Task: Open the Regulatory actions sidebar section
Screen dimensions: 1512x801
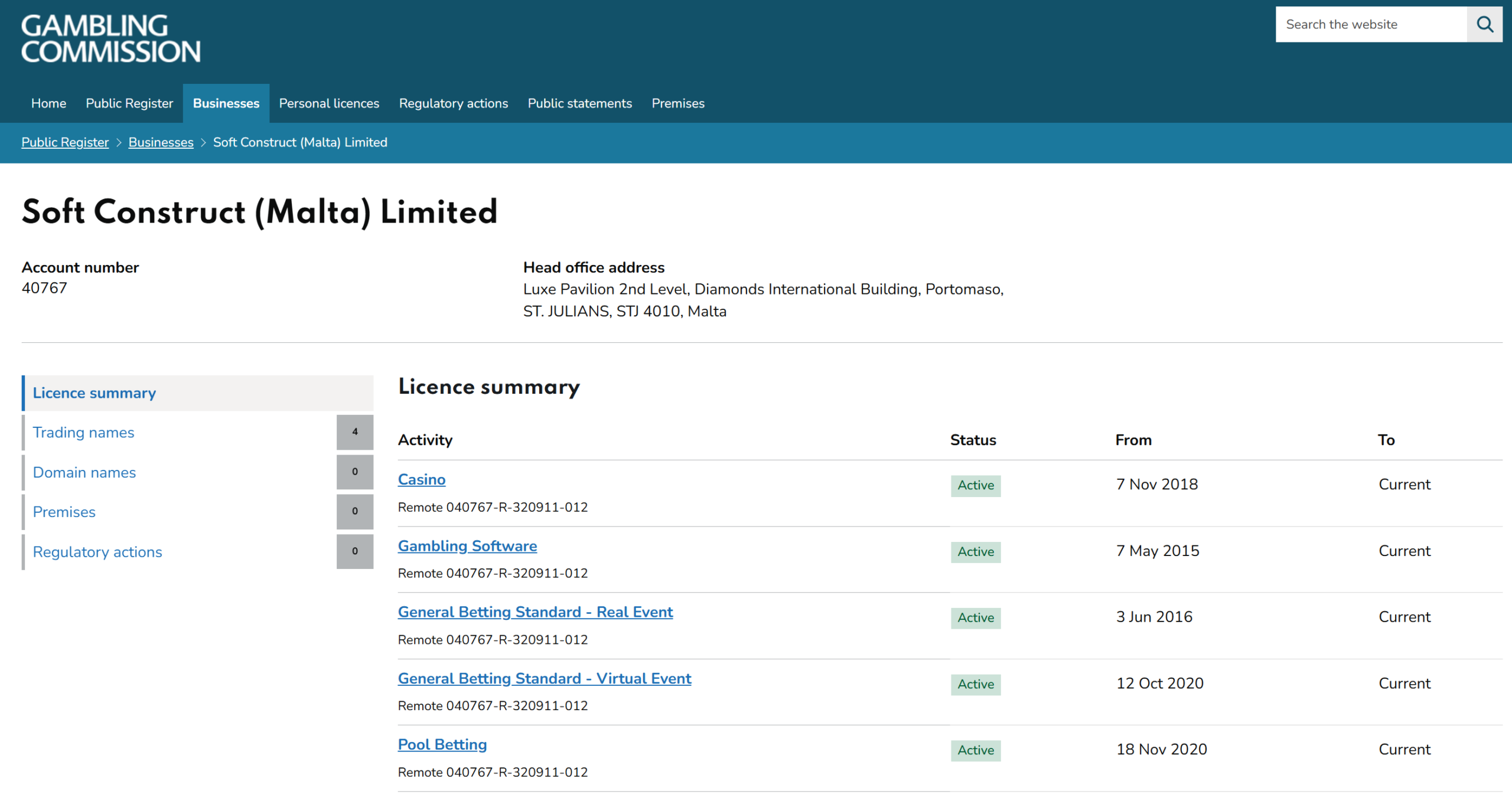Action: (97, 552)
